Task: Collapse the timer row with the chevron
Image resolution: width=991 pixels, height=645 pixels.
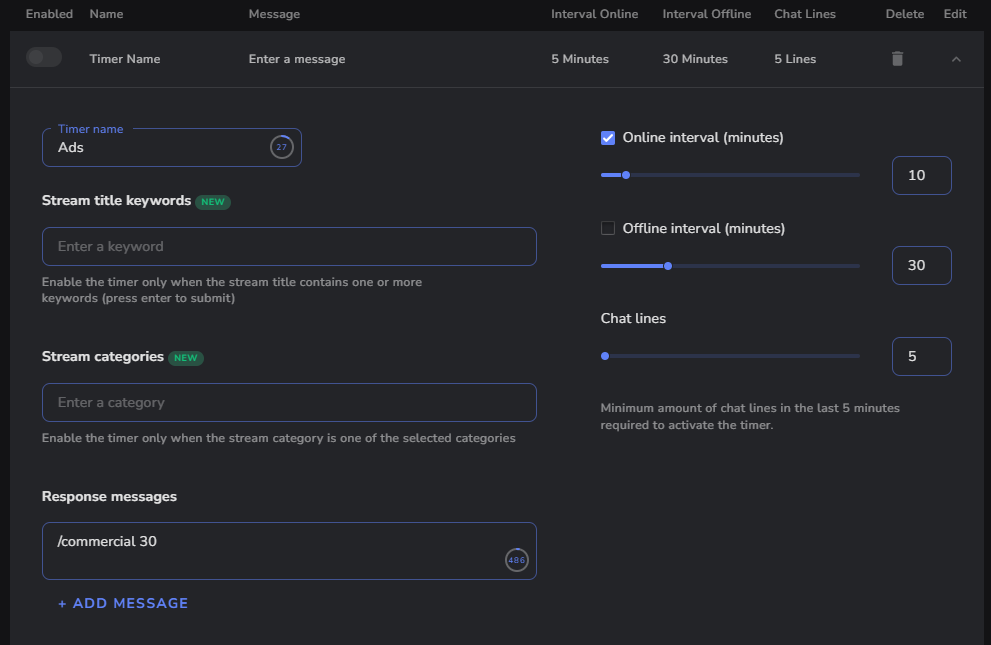Action: click(956, 59)
